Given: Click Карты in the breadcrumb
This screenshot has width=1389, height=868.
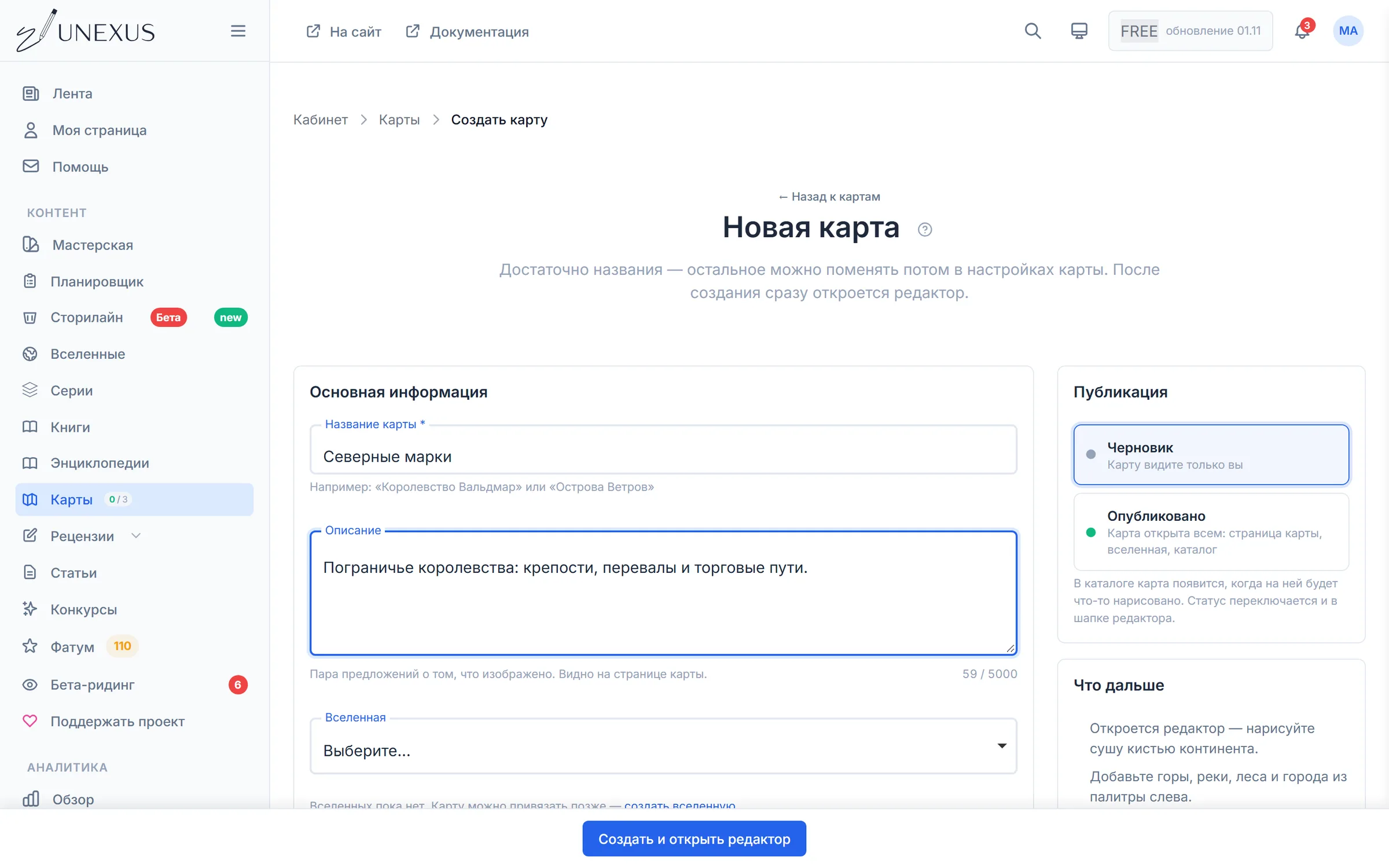Looking at the screenshot, I should point(399,120).
